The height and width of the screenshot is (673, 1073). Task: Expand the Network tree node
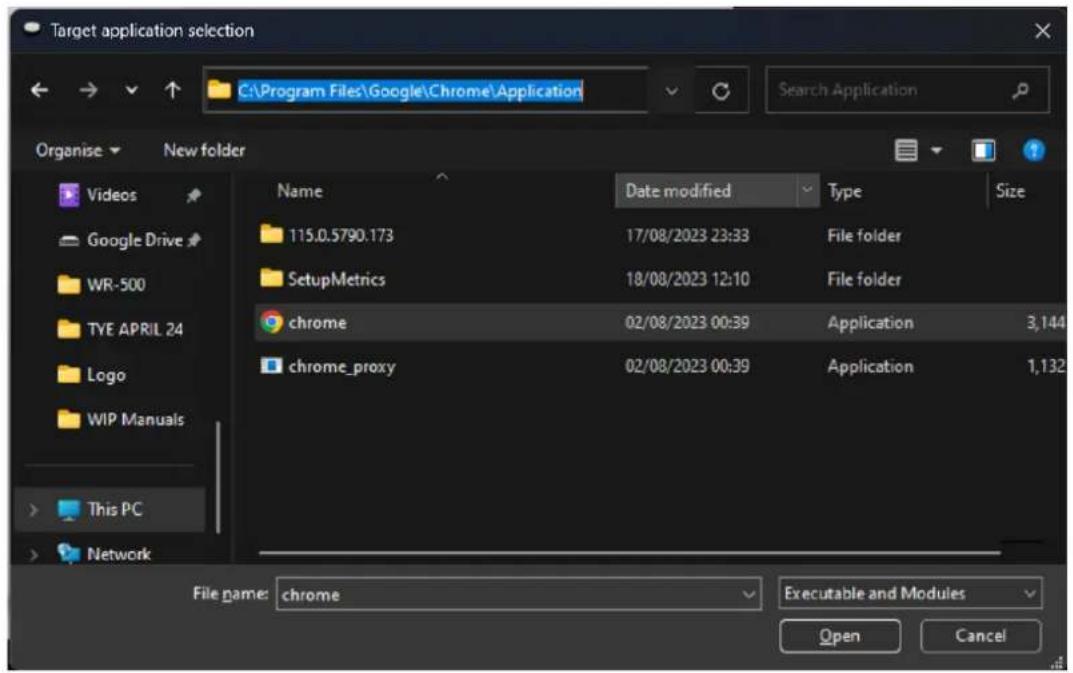coord(33,554)
